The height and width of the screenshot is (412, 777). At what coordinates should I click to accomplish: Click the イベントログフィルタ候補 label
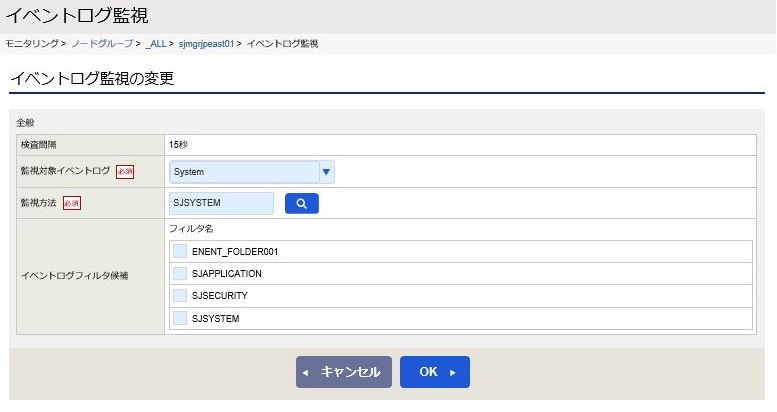[x=74, y=276]
